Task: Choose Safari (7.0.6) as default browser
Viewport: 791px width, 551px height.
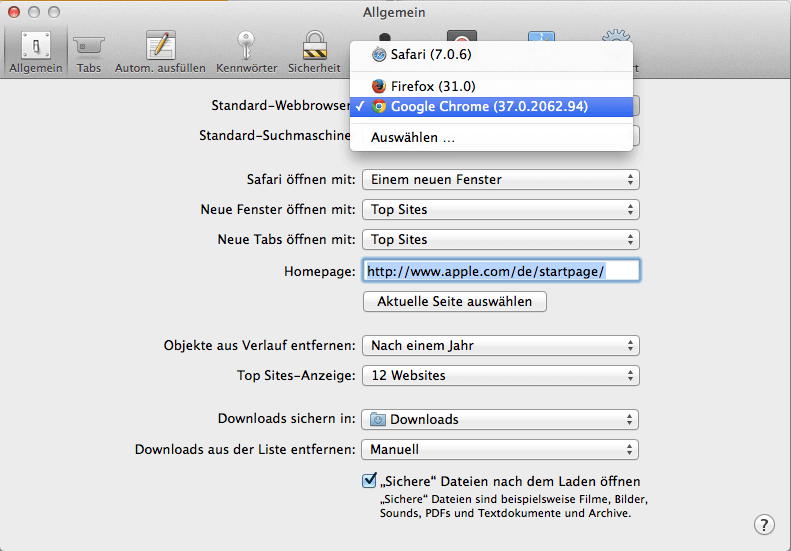Action: tap(491, 54)
